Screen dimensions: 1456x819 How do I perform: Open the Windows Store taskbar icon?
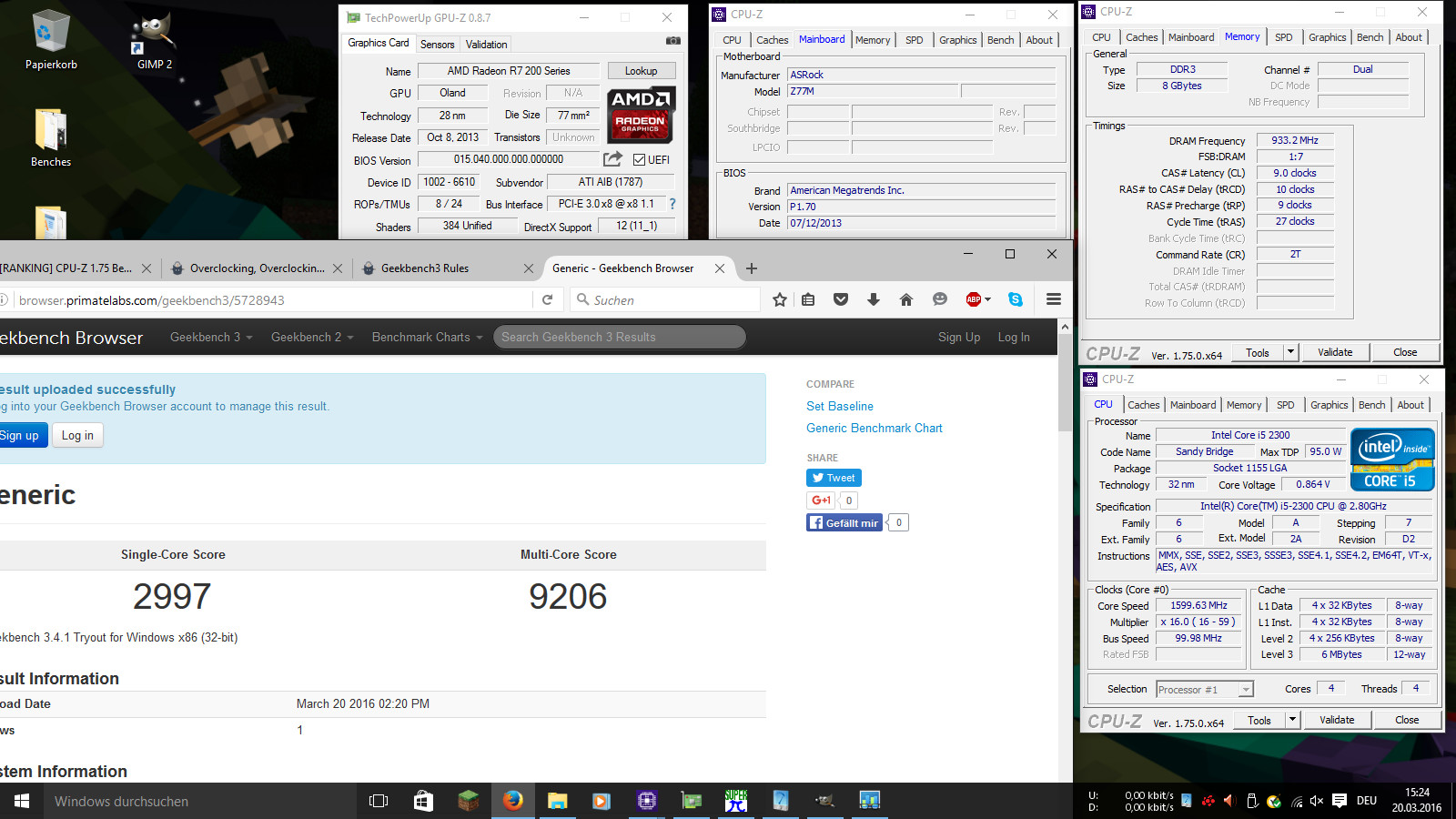(x=423, y=801)
